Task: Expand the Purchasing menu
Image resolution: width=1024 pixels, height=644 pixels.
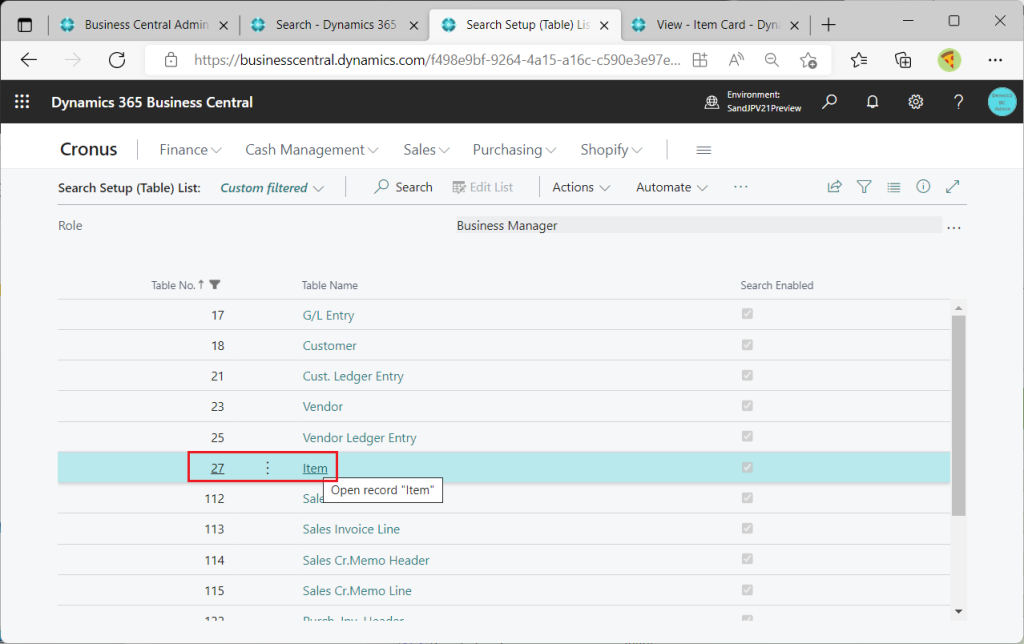Action: point(514,150)
